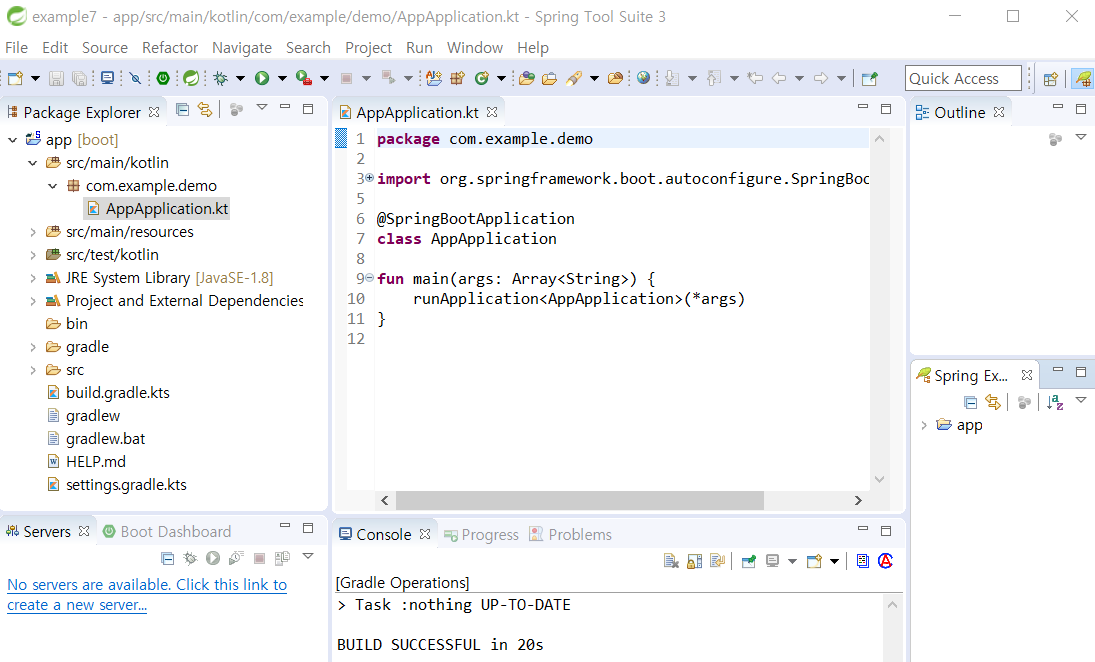This screenshot has height=662, width=1095.
Task: Toggle Link with Editor in Spring Explorer
Action: [x=992, y=402]
